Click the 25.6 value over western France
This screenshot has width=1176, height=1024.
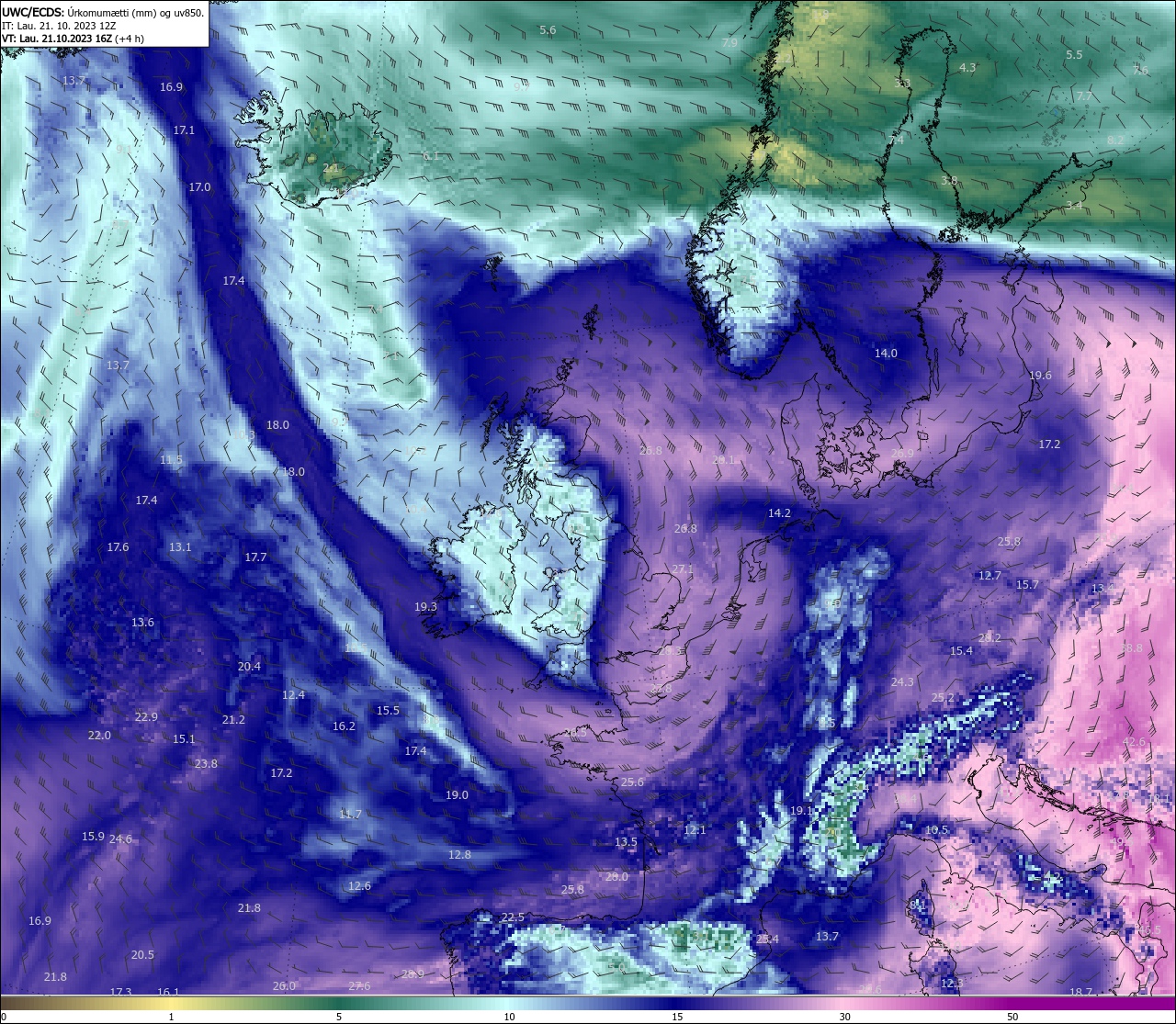click(632, 782)
